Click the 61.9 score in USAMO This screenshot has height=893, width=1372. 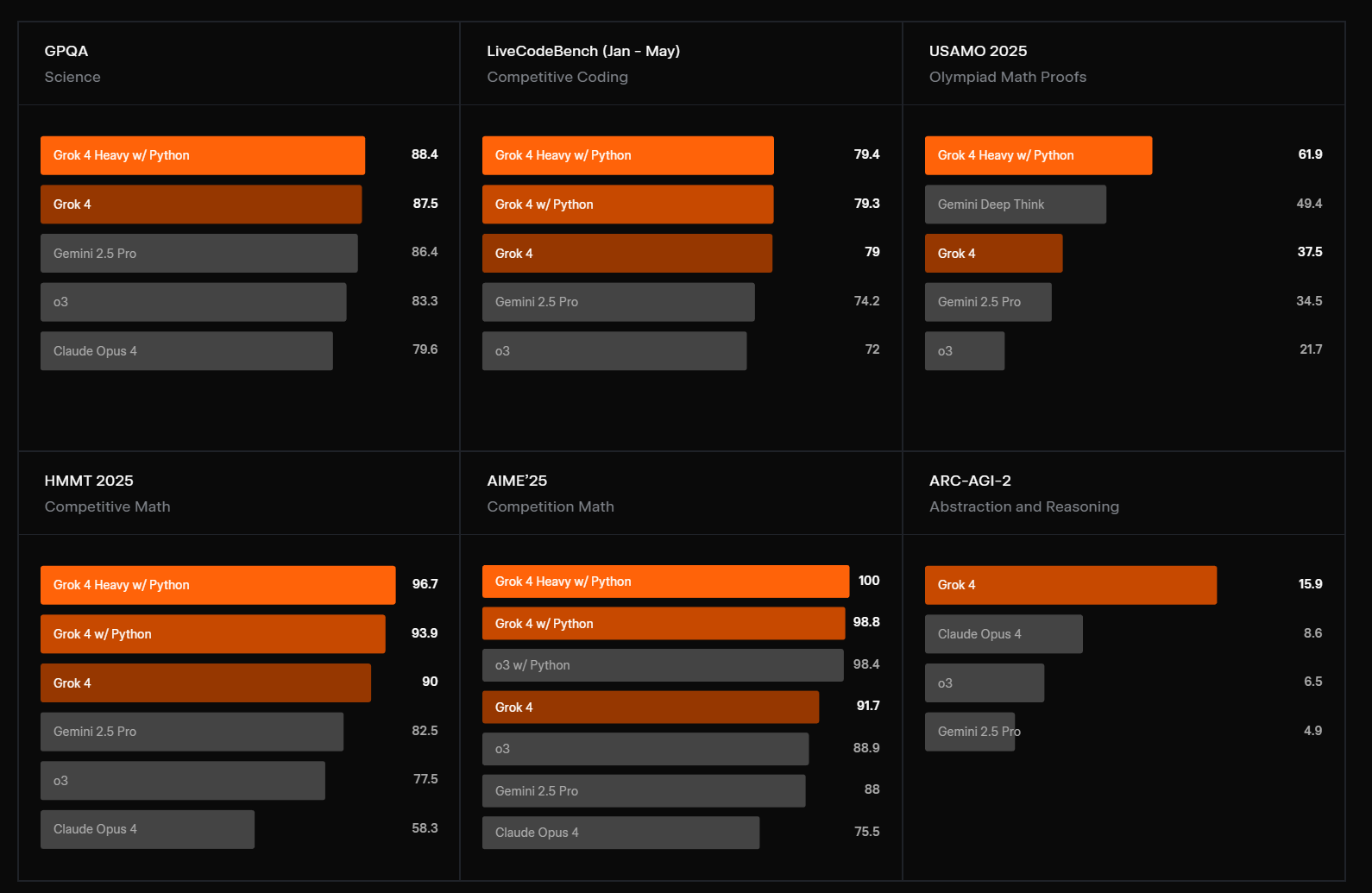coord(1310,154)
